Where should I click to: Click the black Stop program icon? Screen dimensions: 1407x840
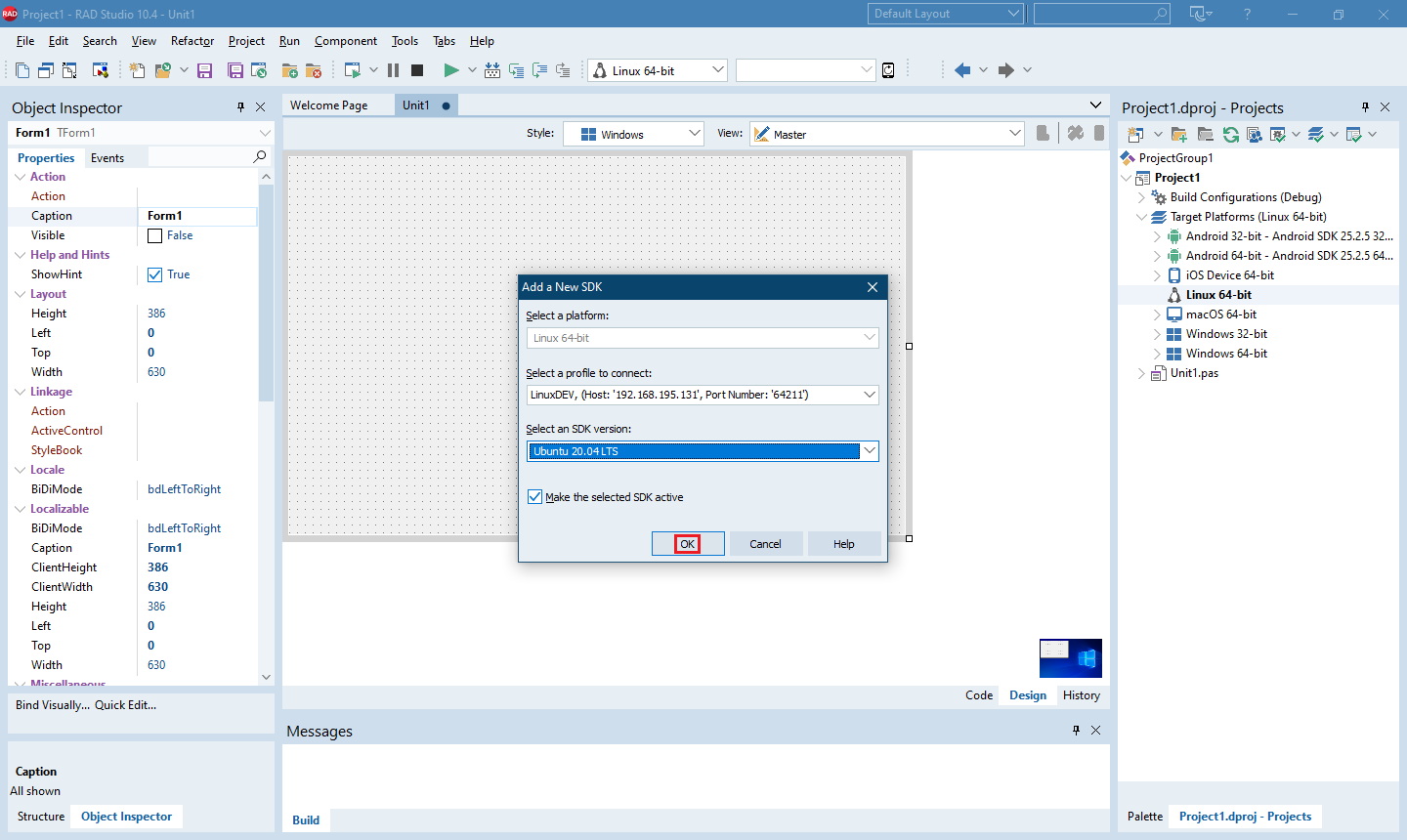coord(417,70)
